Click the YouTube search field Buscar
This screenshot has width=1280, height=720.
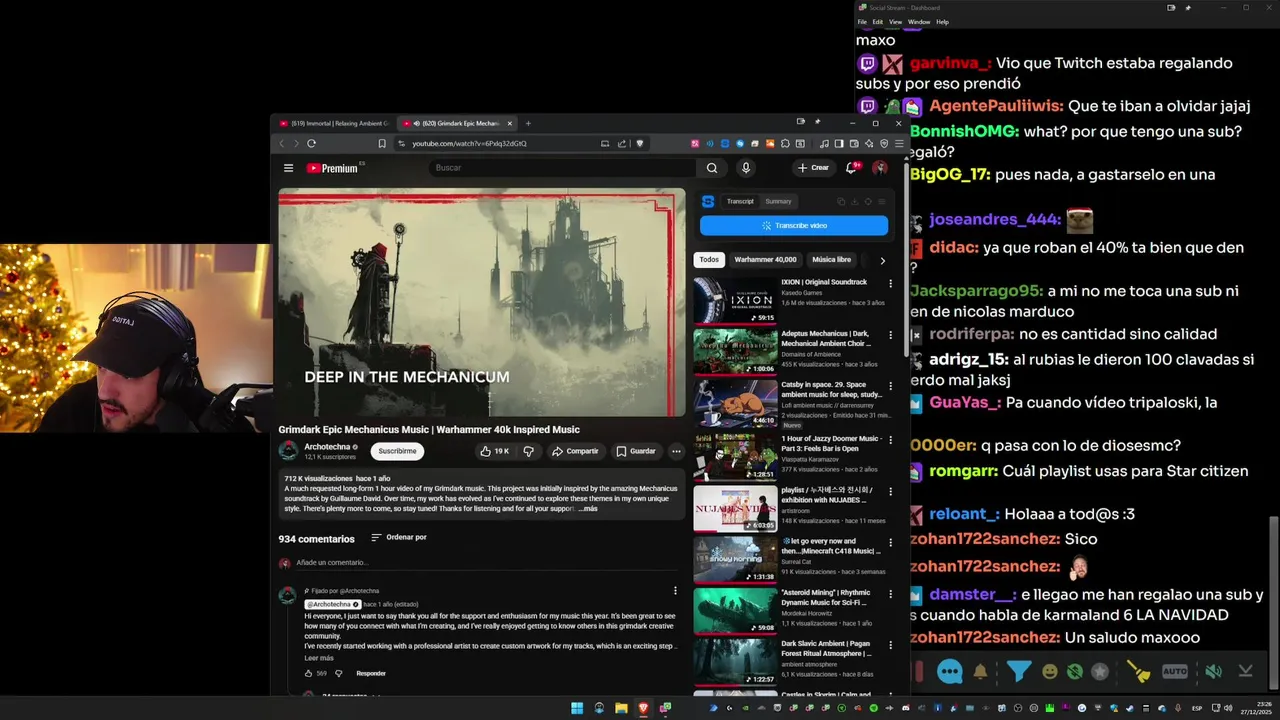click(560, 168)
